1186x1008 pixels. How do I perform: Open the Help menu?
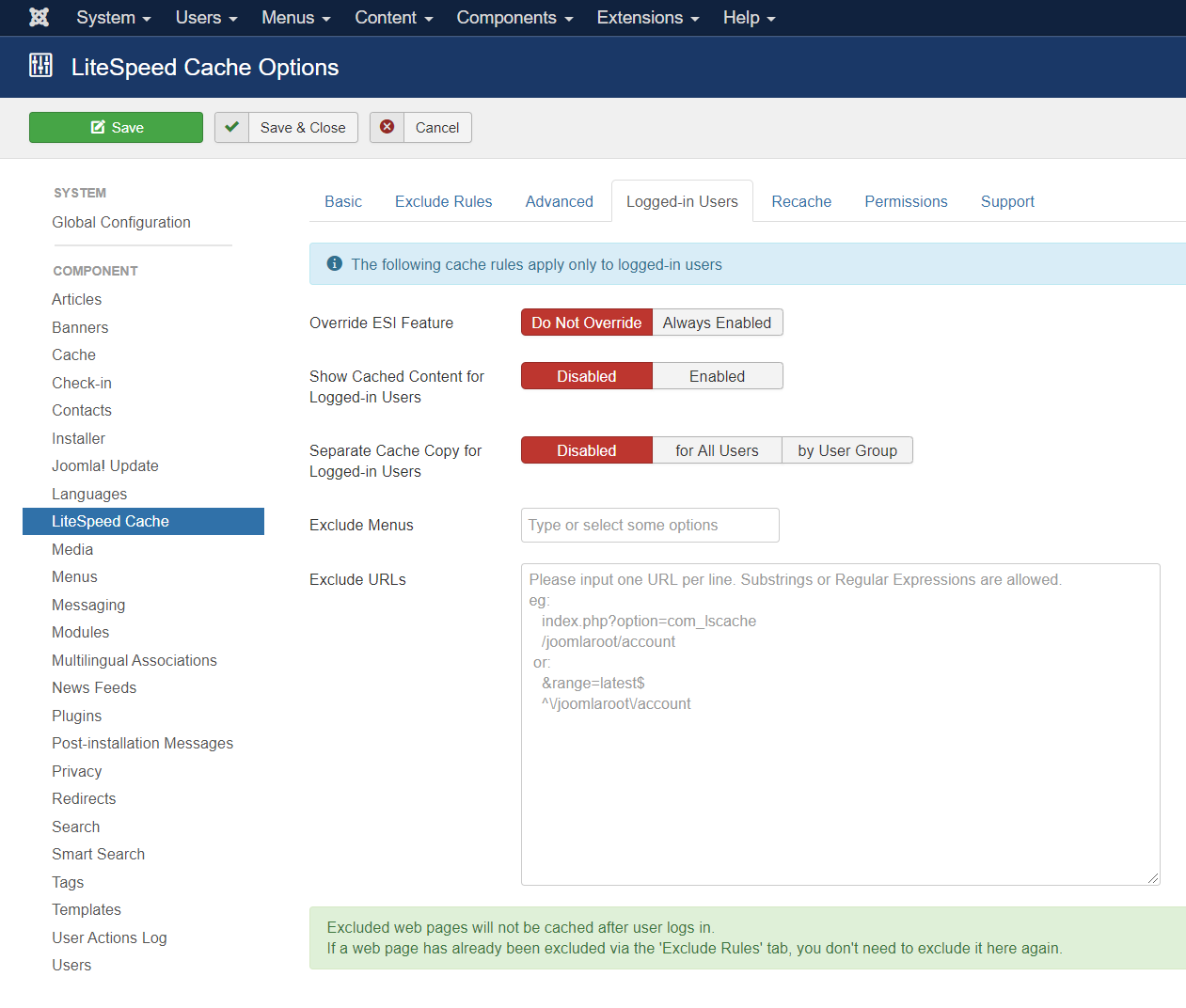click(x=749, y=18)
